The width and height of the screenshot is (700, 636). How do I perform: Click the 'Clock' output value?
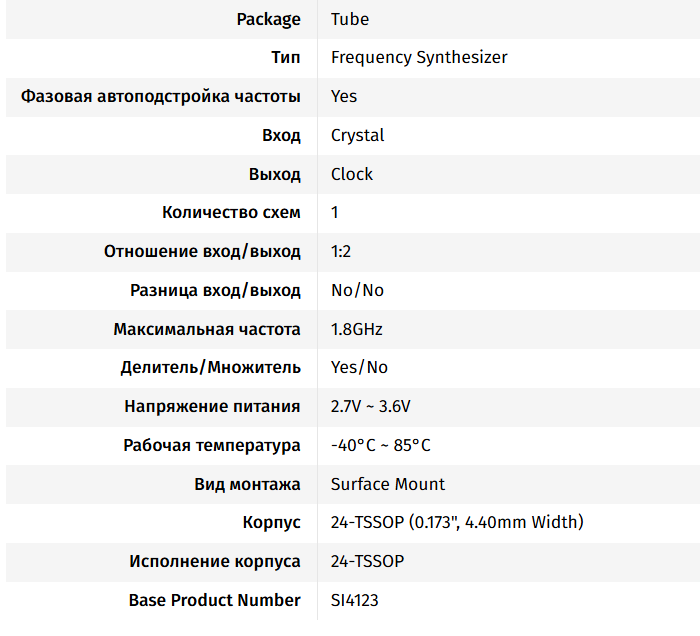coord(352,174)
